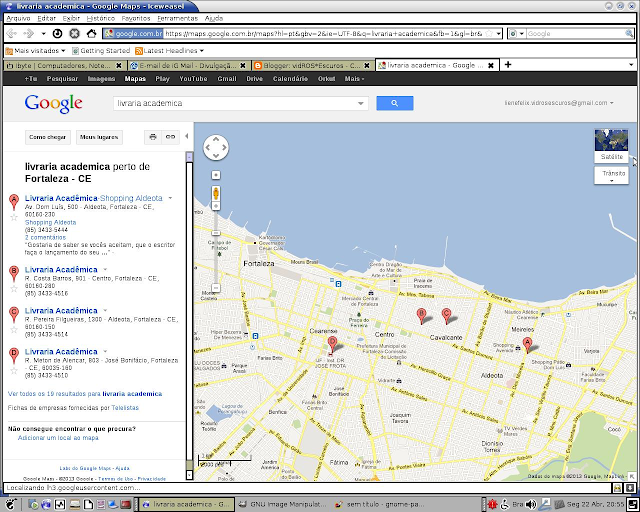Click map marker B in Centro

[x=421, y=316]
